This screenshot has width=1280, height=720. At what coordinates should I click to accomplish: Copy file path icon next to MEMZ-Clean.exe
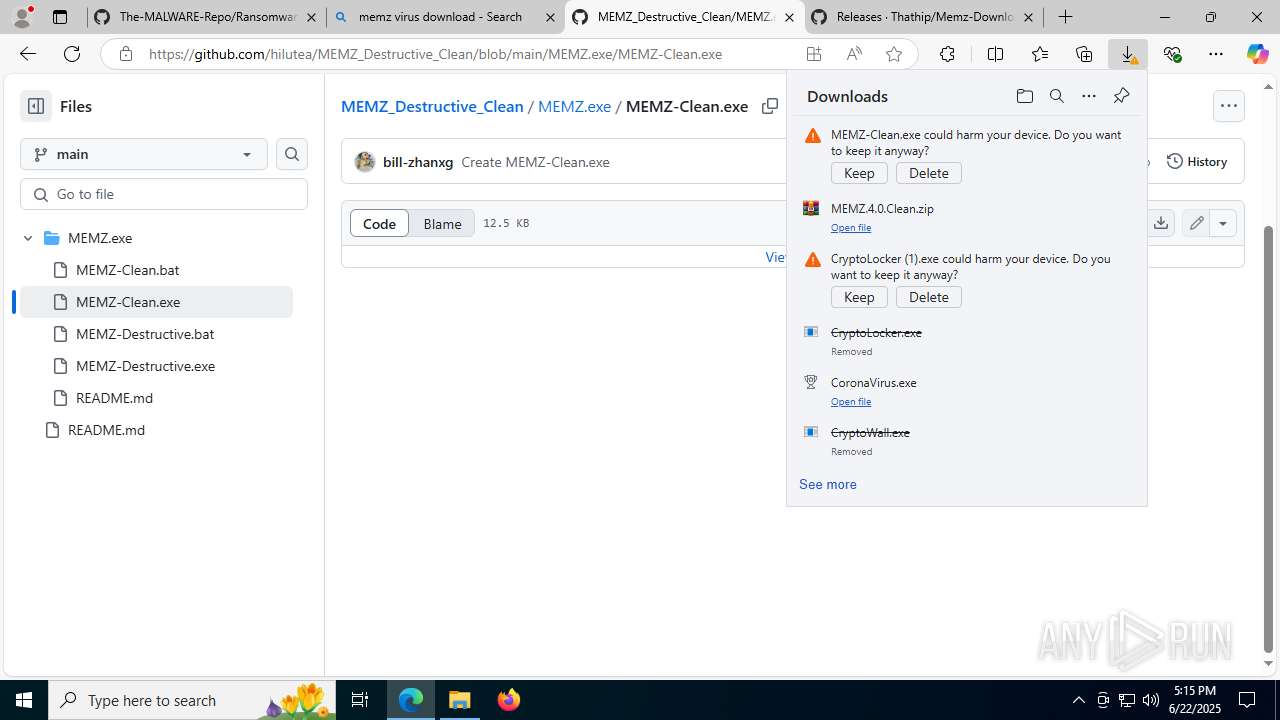point(769,106)
